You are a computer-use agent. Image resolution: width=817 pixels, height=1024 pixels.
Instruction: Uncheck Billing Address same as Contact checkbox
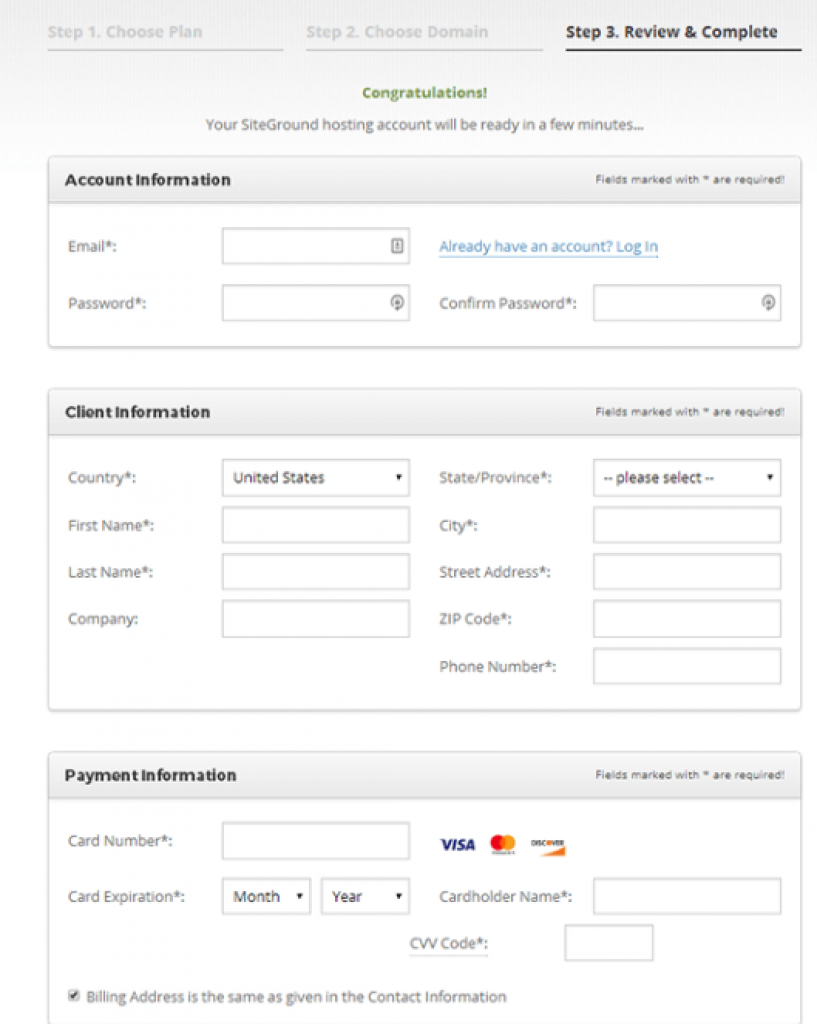point(74,995)
